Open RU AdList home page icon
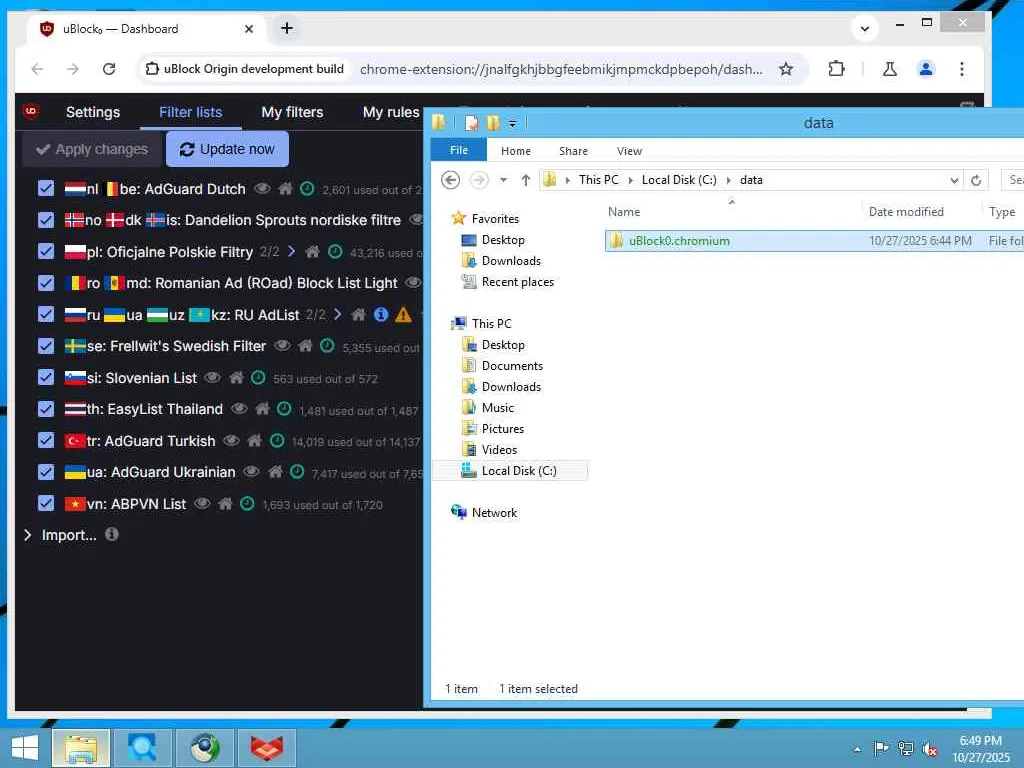1024x768 pixels. point(359,315)
